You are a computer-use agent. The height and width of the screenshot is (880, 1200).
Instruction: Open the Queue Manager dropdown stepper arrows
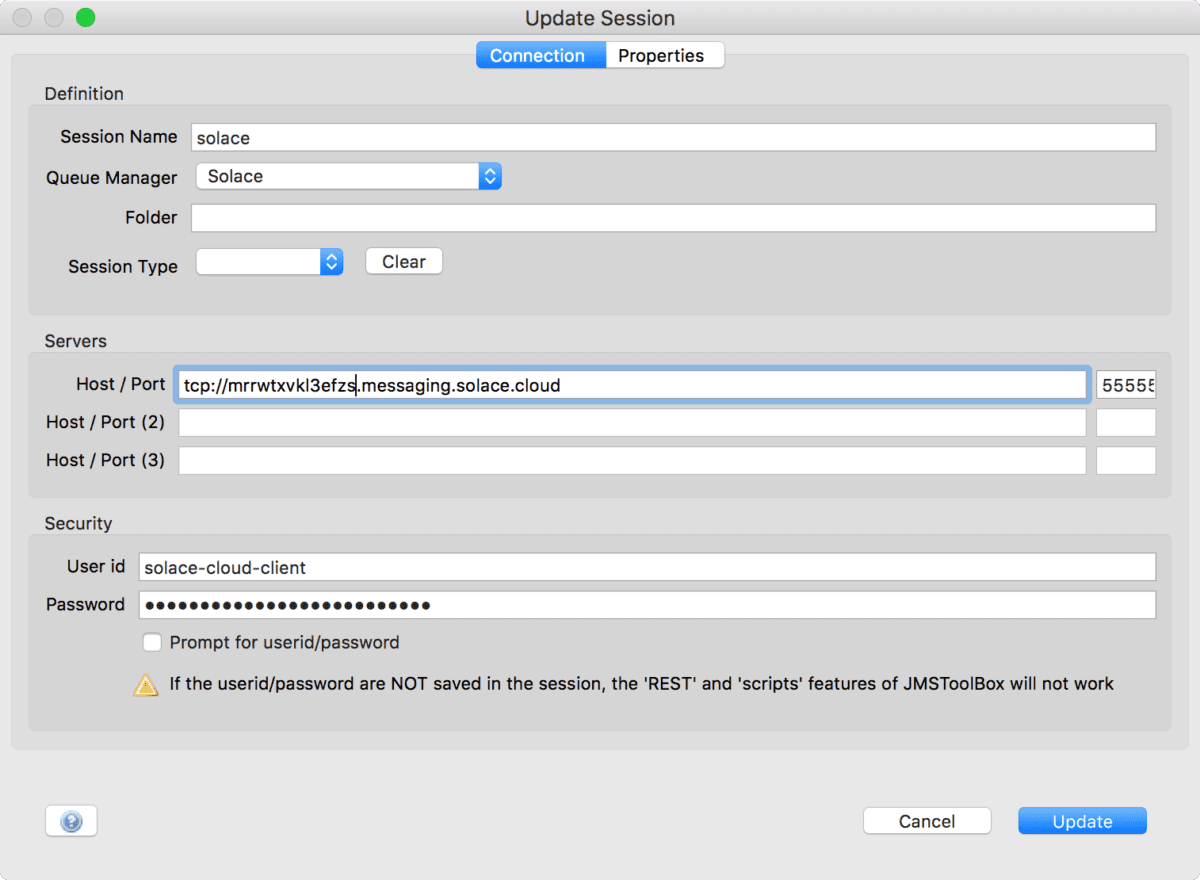point(489,175)
